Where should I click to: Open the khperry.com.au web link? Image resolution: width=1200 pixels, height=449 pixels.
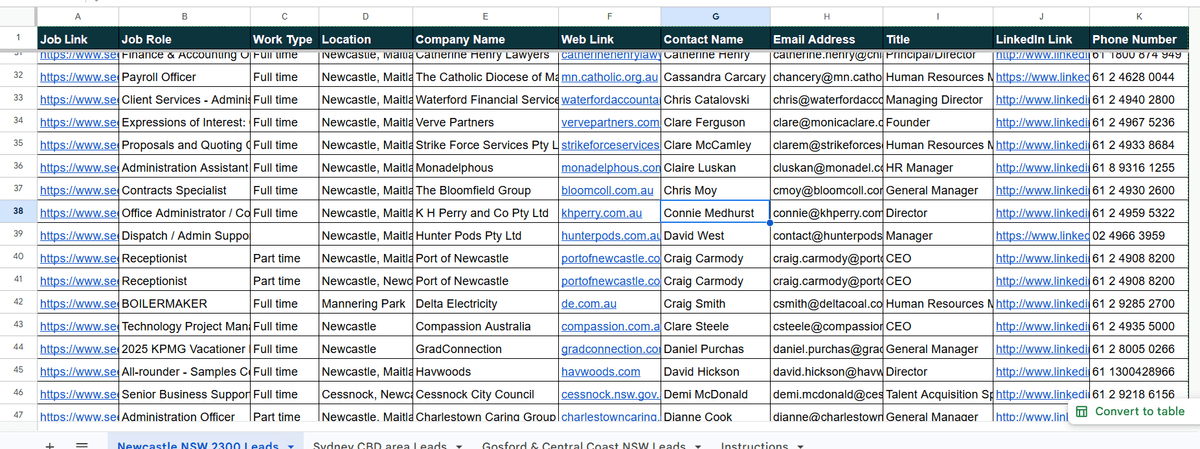(x=594, y=213)
